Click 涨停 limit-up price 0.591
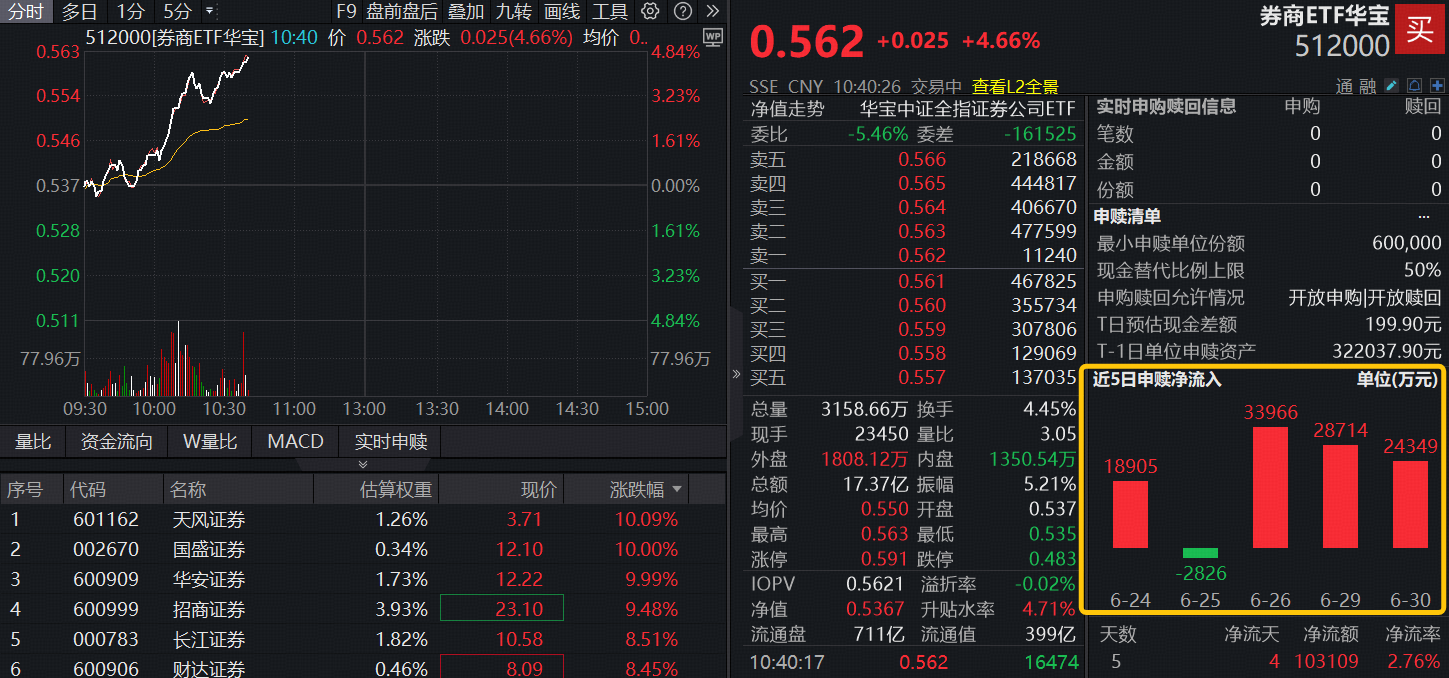The width and height of the screenshot is (1449, 678). click(885, 559)
